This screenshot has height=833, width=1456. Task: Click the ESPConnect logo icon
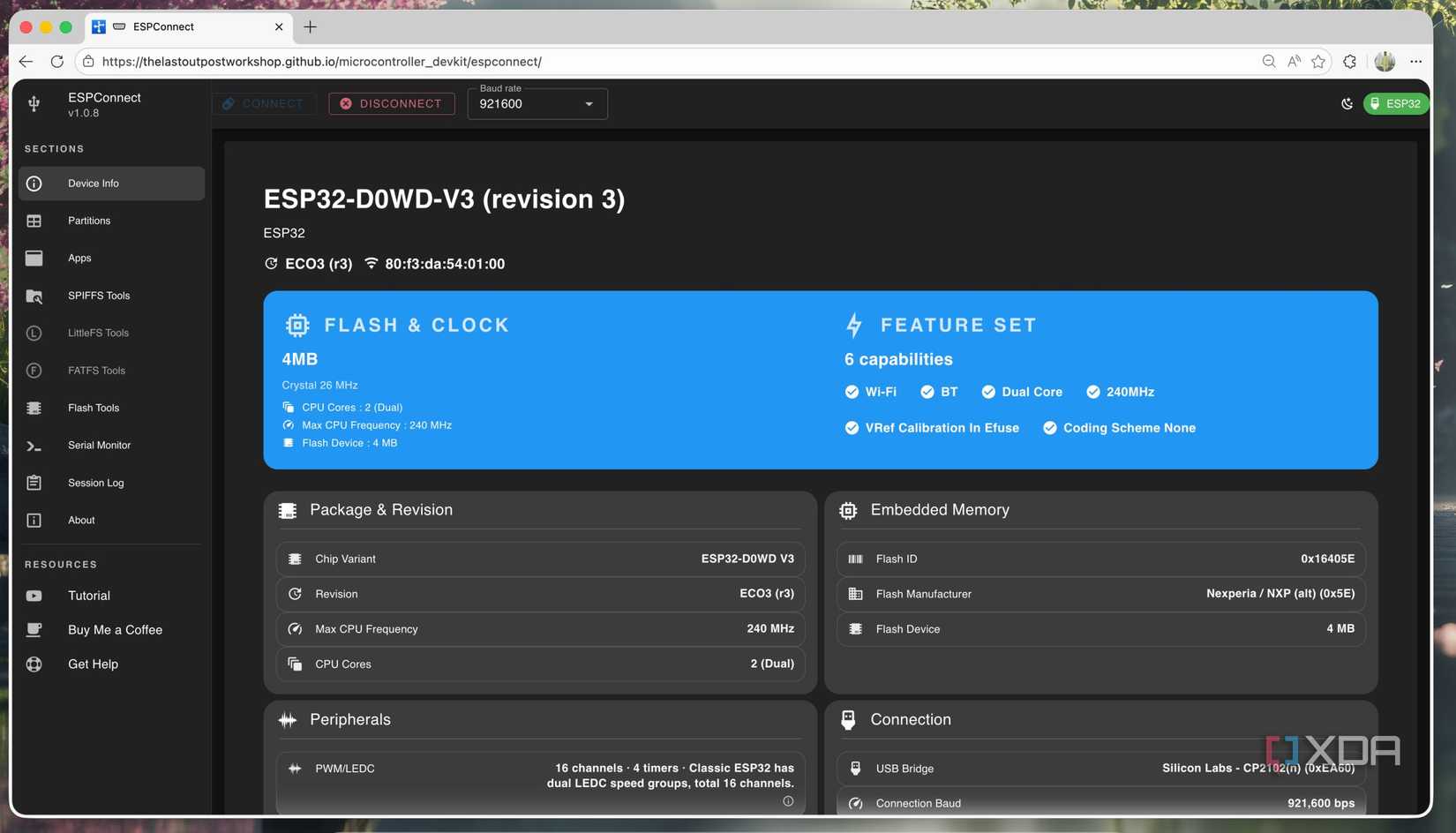click(x=34, y=103)
